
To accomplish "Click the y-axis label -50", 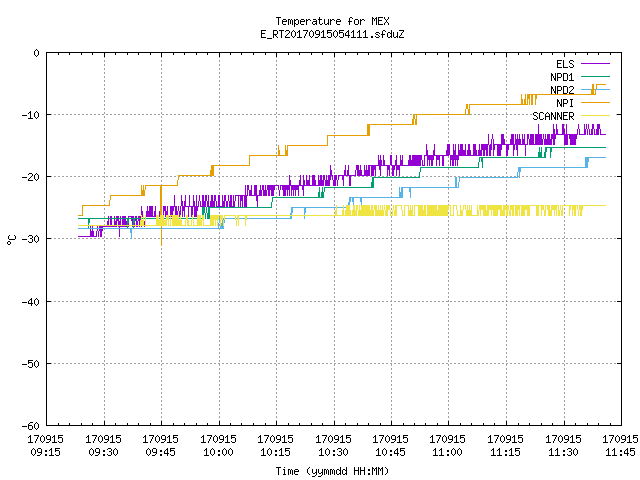I will pyautogui.click(x=30, y=364).
